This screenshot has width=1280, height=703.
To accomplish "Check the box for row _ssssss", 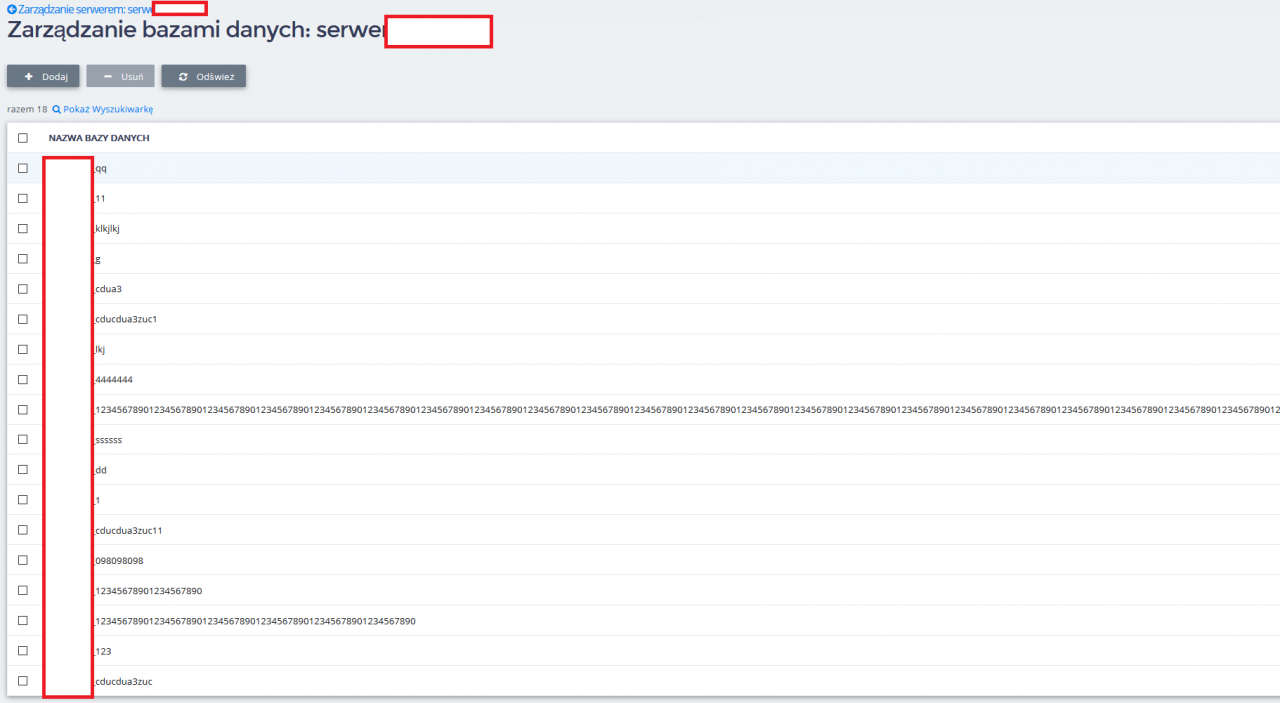I will tap(23, 440).
